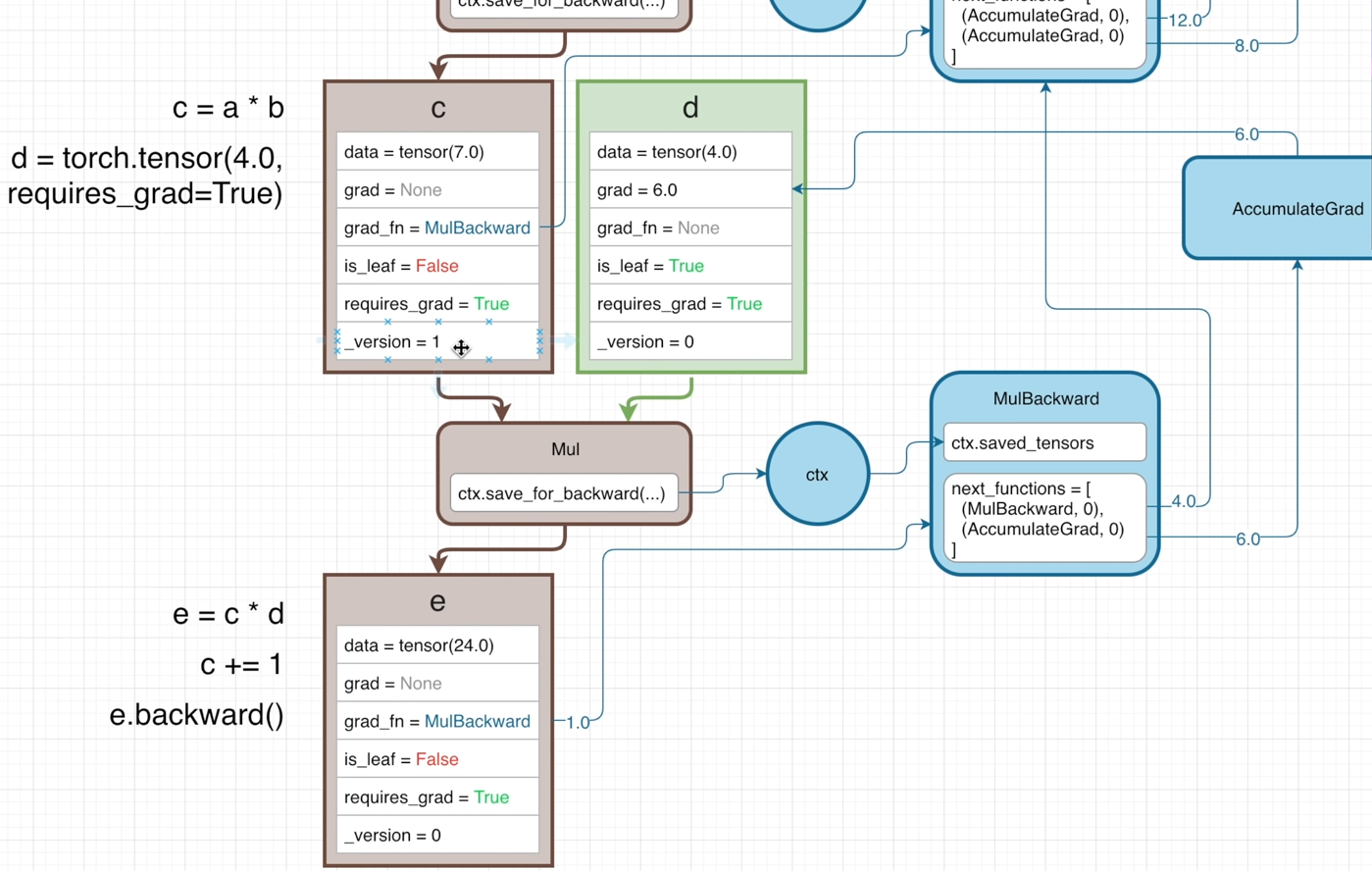Image resolution: width=1372 pixels, height=871 pixels.
Task: Select the next_functions list in lower MulBackward
Action: (1043, 519)
